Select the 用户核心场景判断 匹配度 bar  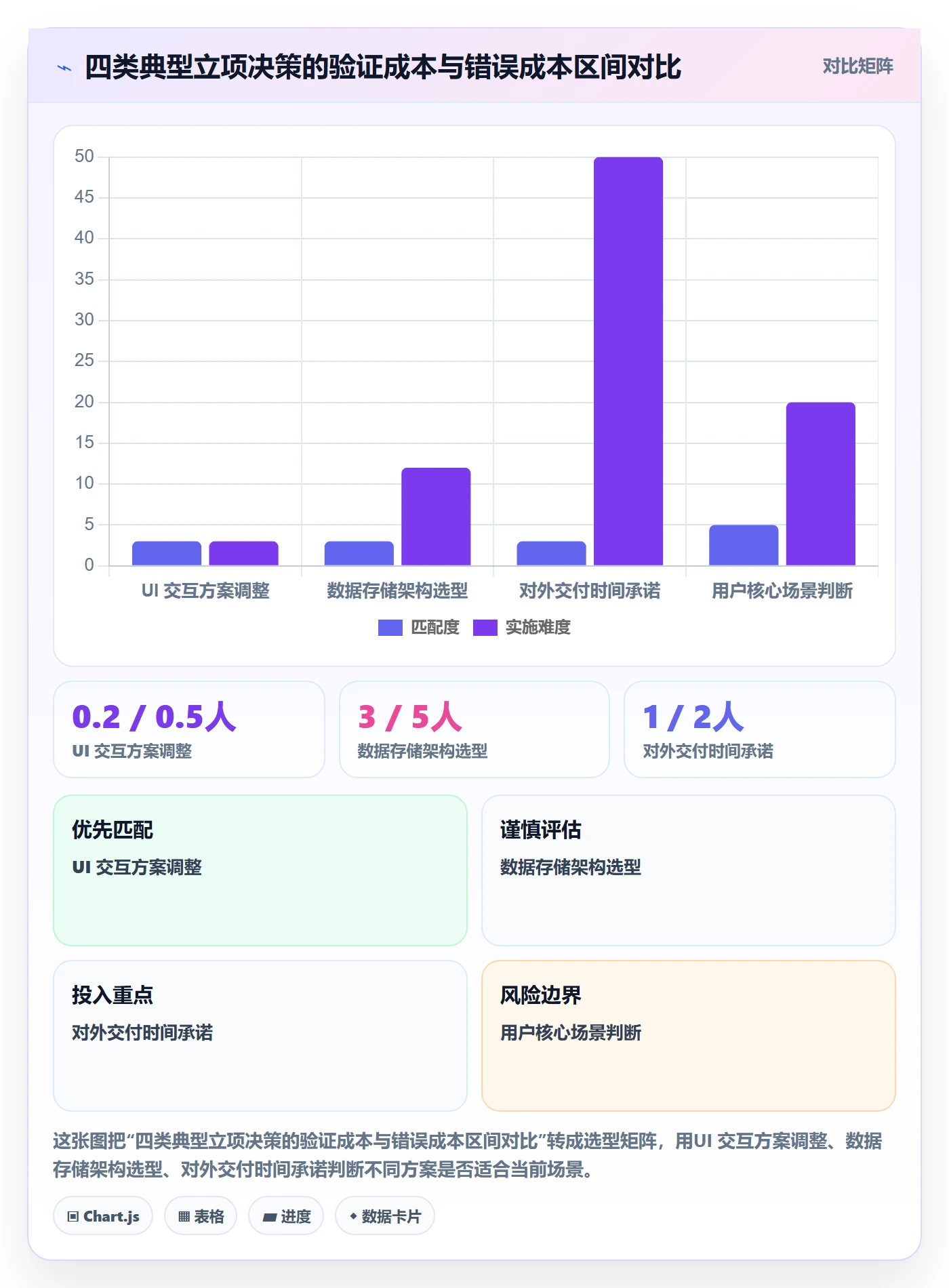coord(744,545)
